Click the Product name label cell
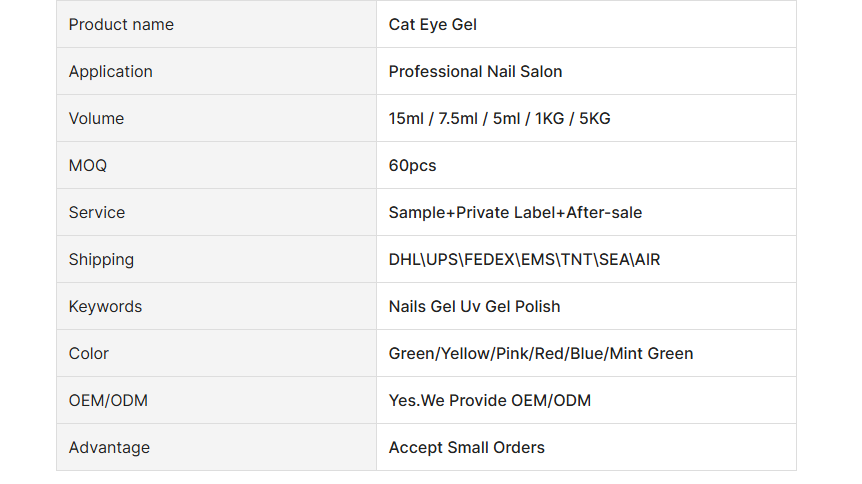This screenshot has height=484, width=862. [x=216, y=24]
